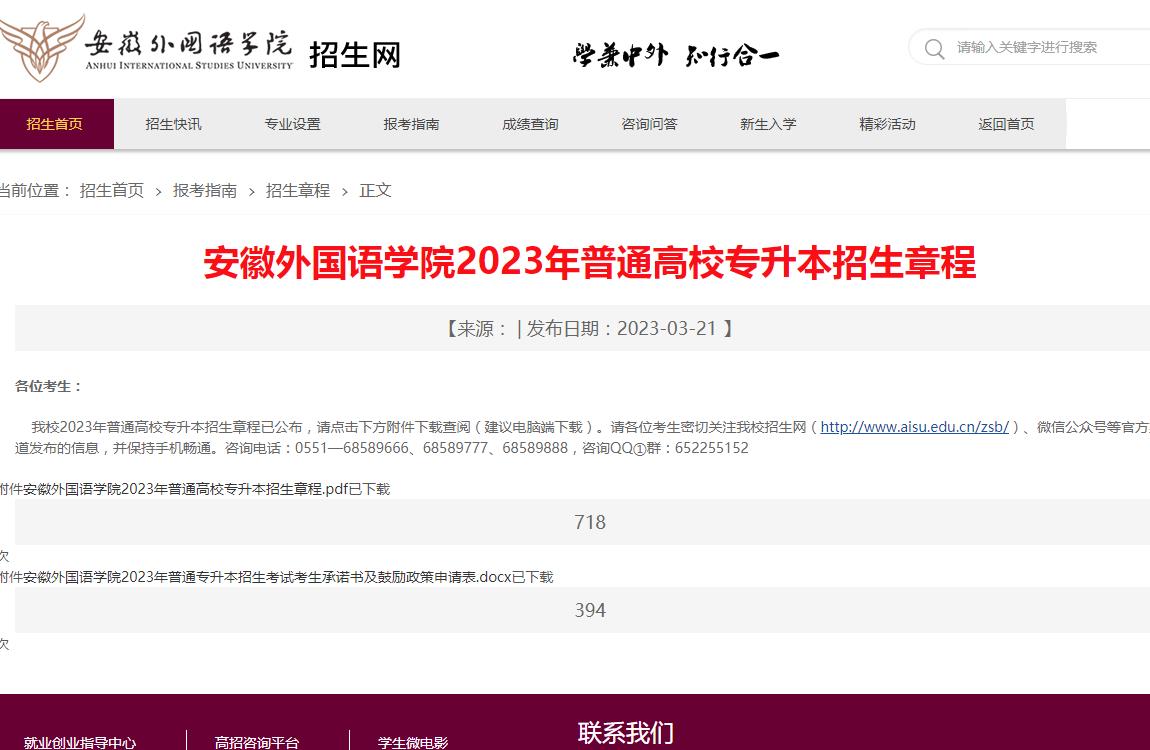Click 报考指南 in the breadcrumb
Viewport: 1150px width, 750px height.
[205, 191]
